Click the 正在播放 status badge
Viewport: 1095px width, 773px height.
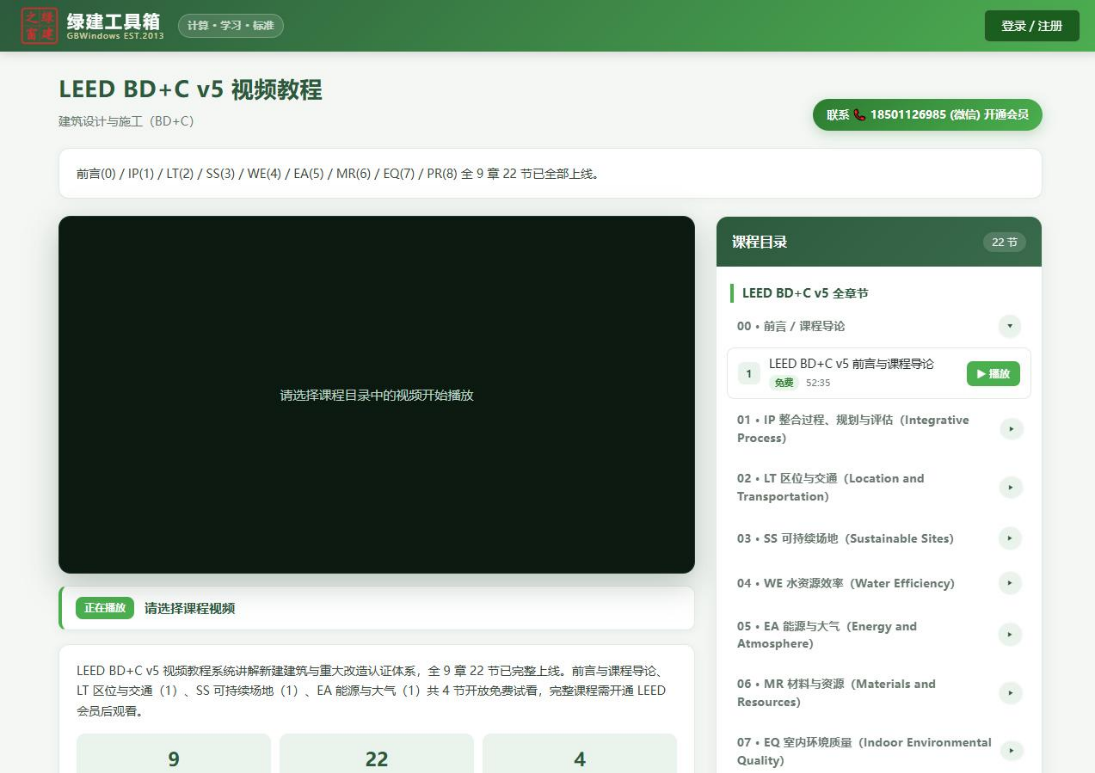coord(105,608)
